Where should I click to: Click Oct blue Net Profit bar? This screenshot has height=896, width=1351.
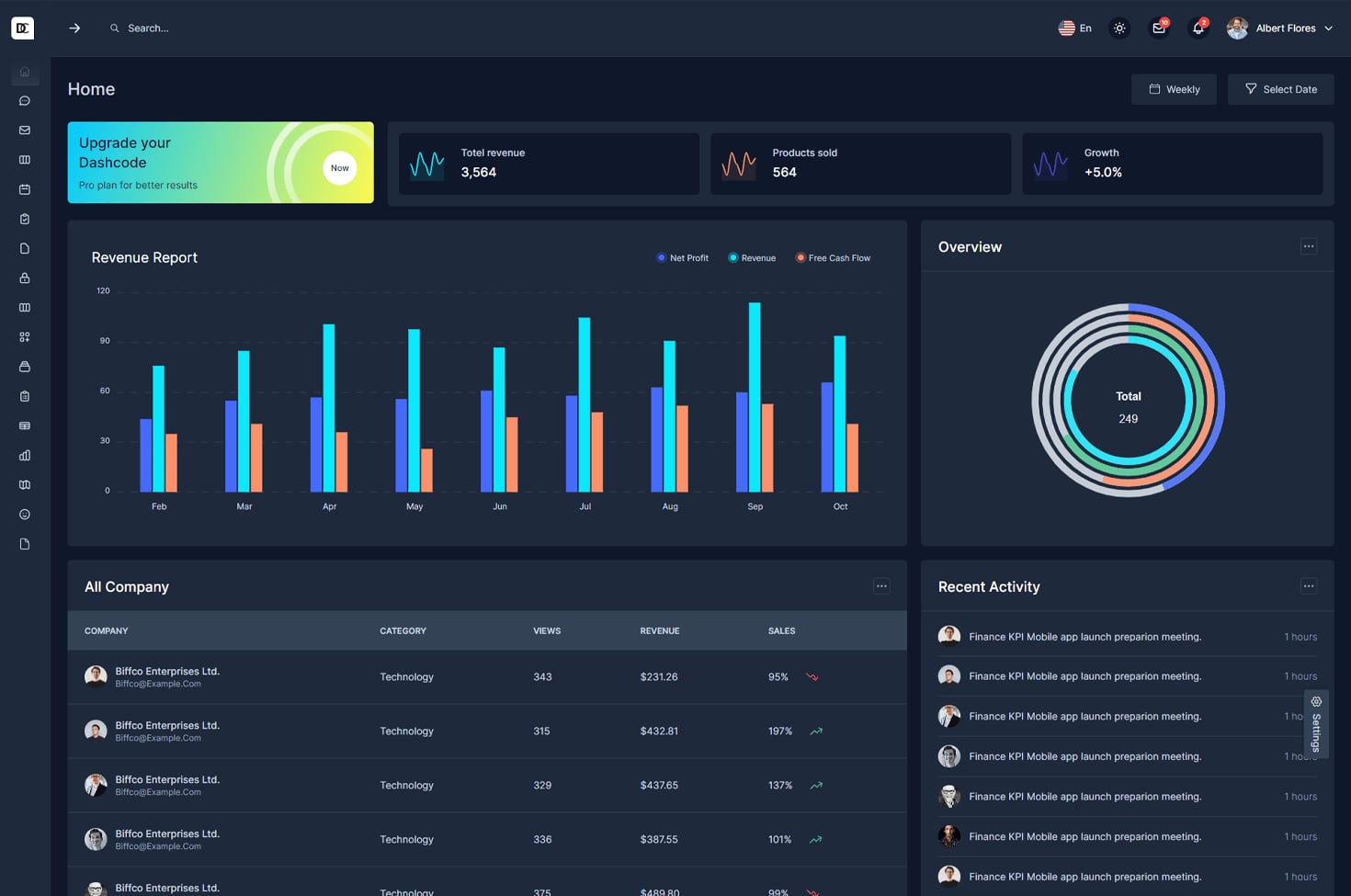[827, 437]
